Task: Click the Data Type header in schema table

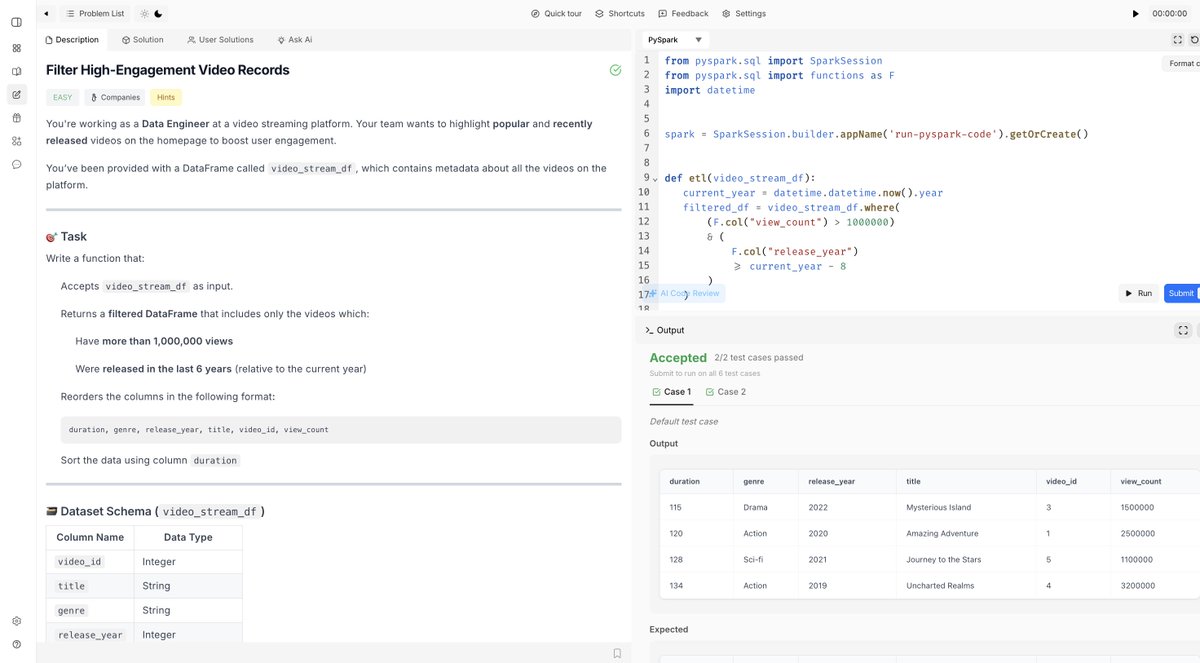Action: 187,537
